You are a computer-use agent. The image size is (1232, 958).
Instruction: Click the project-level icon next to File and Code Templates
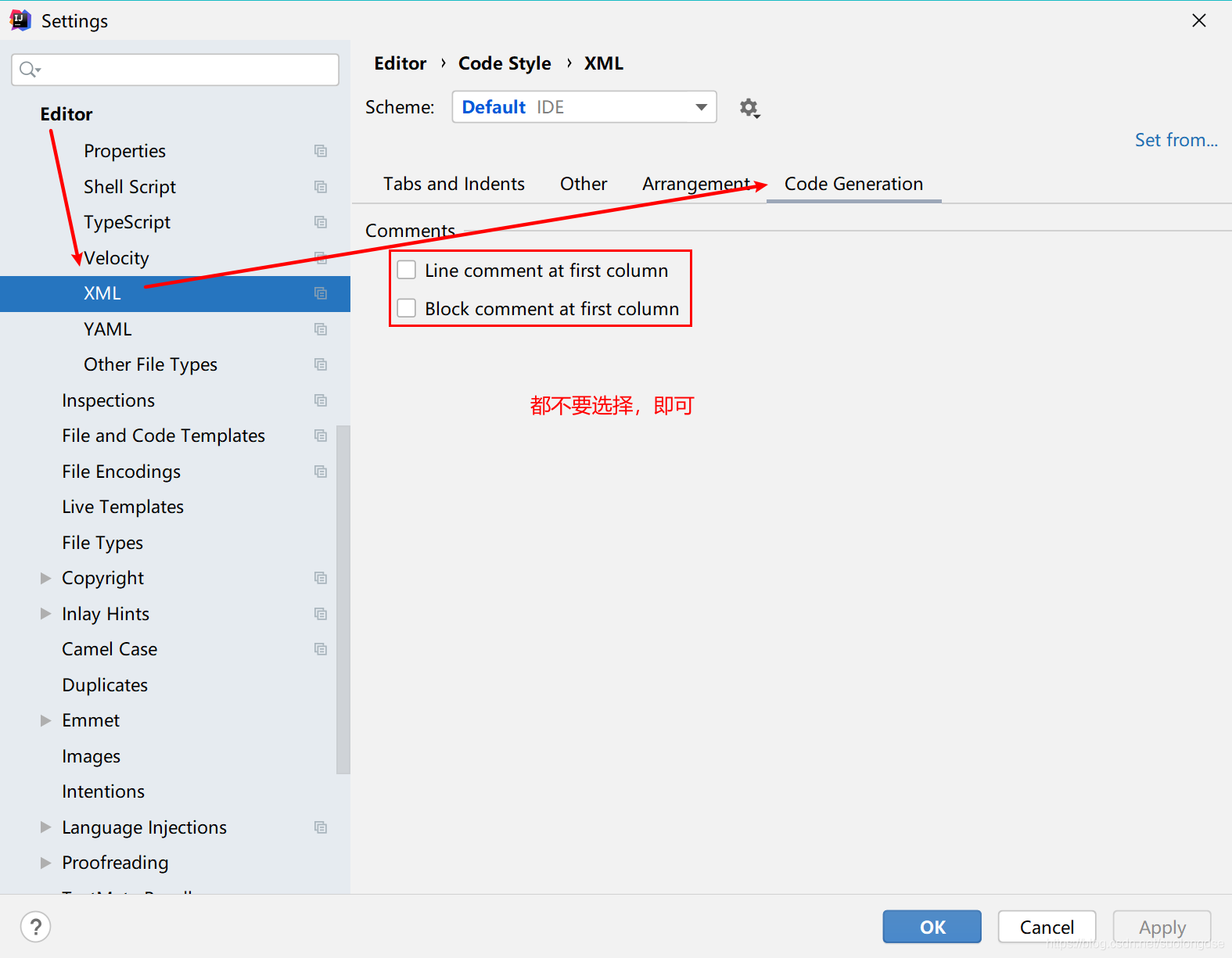[321, 436]
